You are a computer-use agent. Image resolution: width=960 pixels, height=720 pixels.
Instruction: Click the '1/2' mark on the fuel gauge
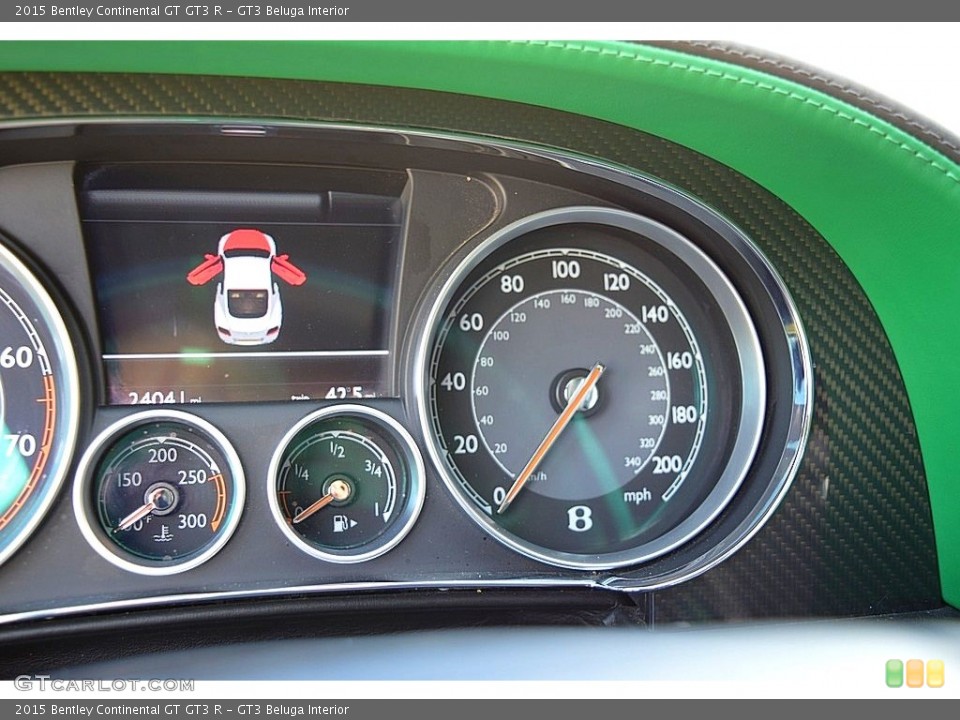tap(337, 450)
